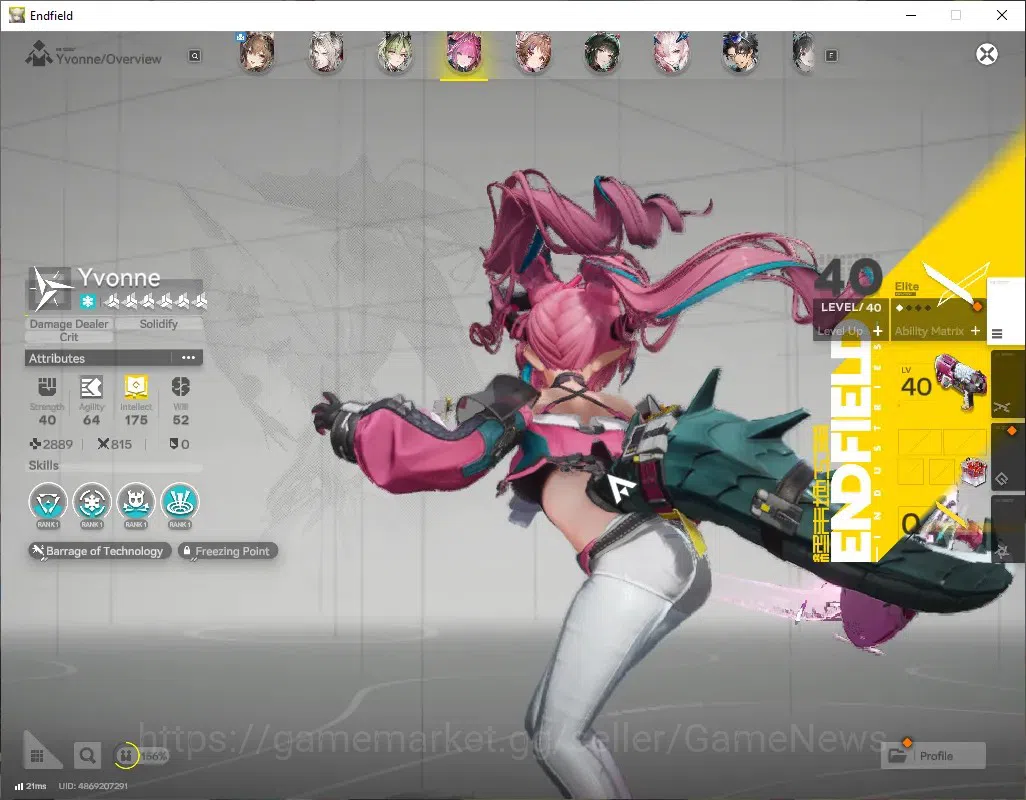Viewport: 1026px width, 800px height.
Task: Click the 21ms network latency indicator
Action: (x=31, y=786)
